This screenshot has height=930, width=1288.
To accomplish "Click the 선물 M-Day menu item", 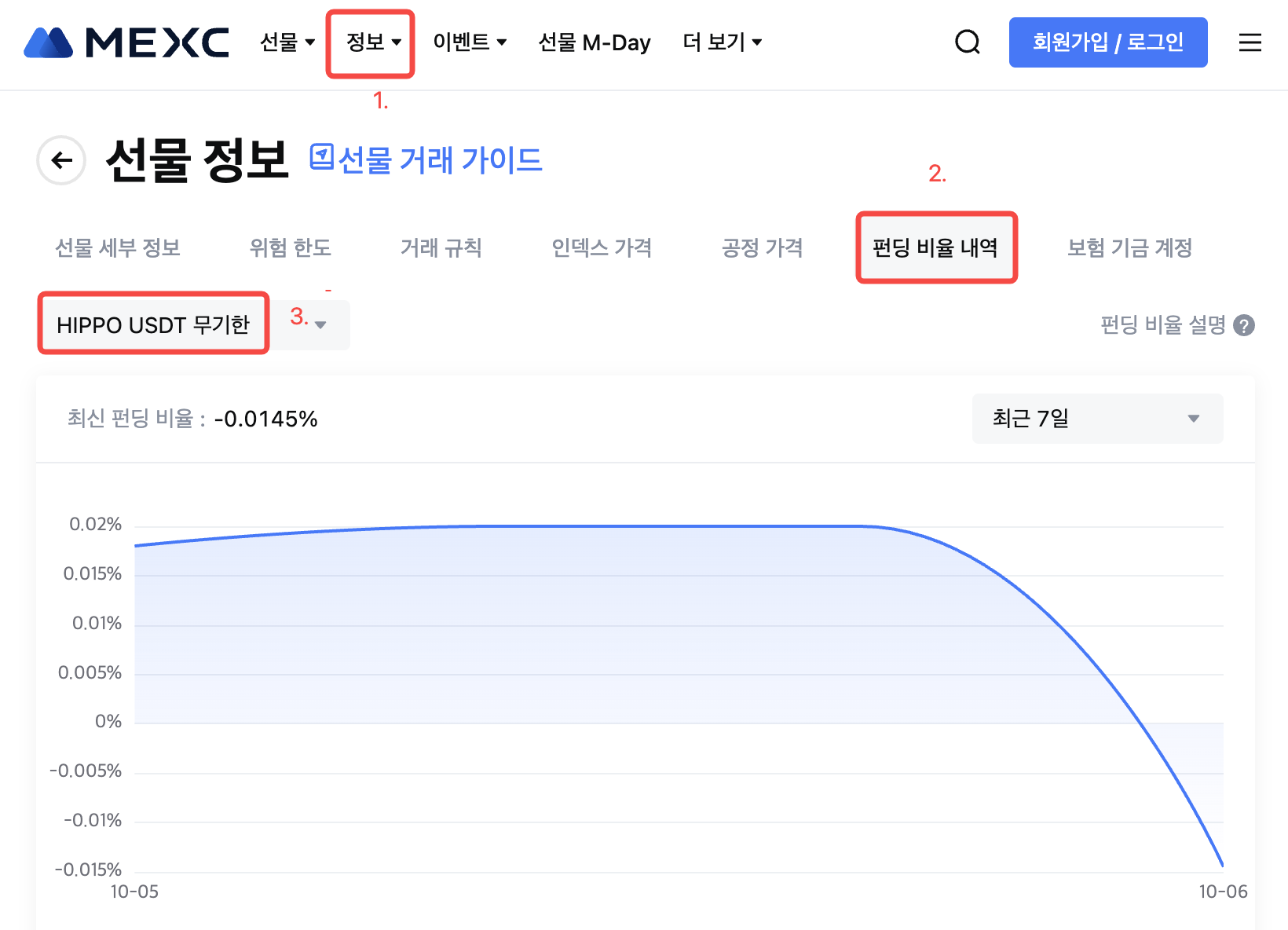I will tap(595, 42).
